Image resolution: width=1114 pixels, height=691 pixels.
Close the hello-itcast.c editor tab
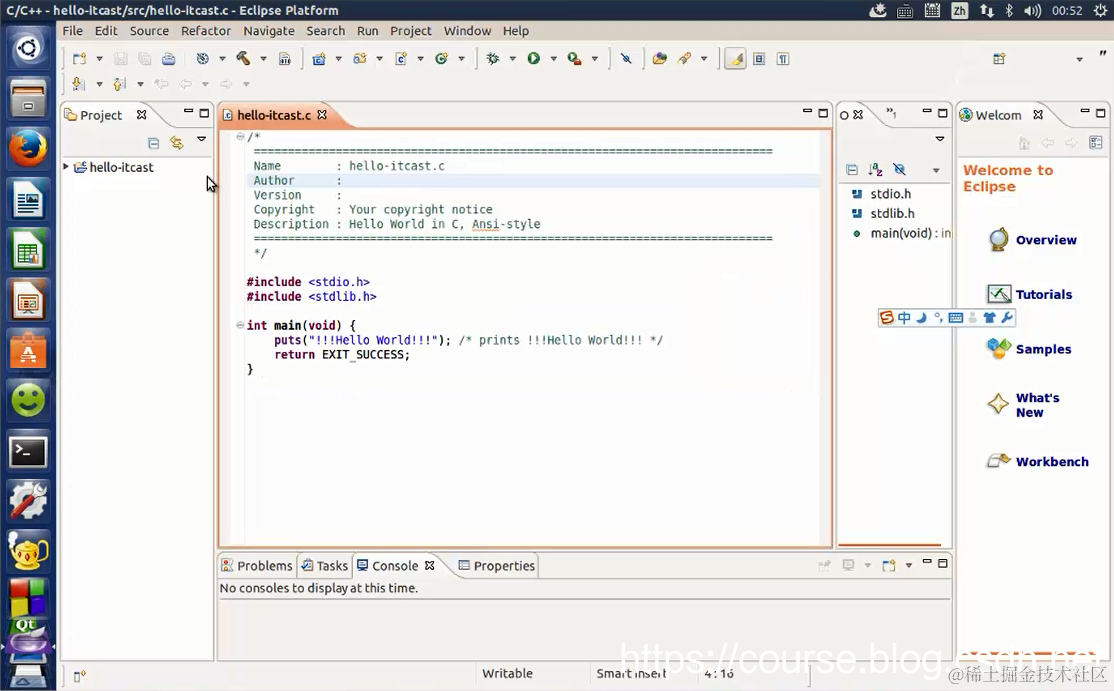[322, 114]
